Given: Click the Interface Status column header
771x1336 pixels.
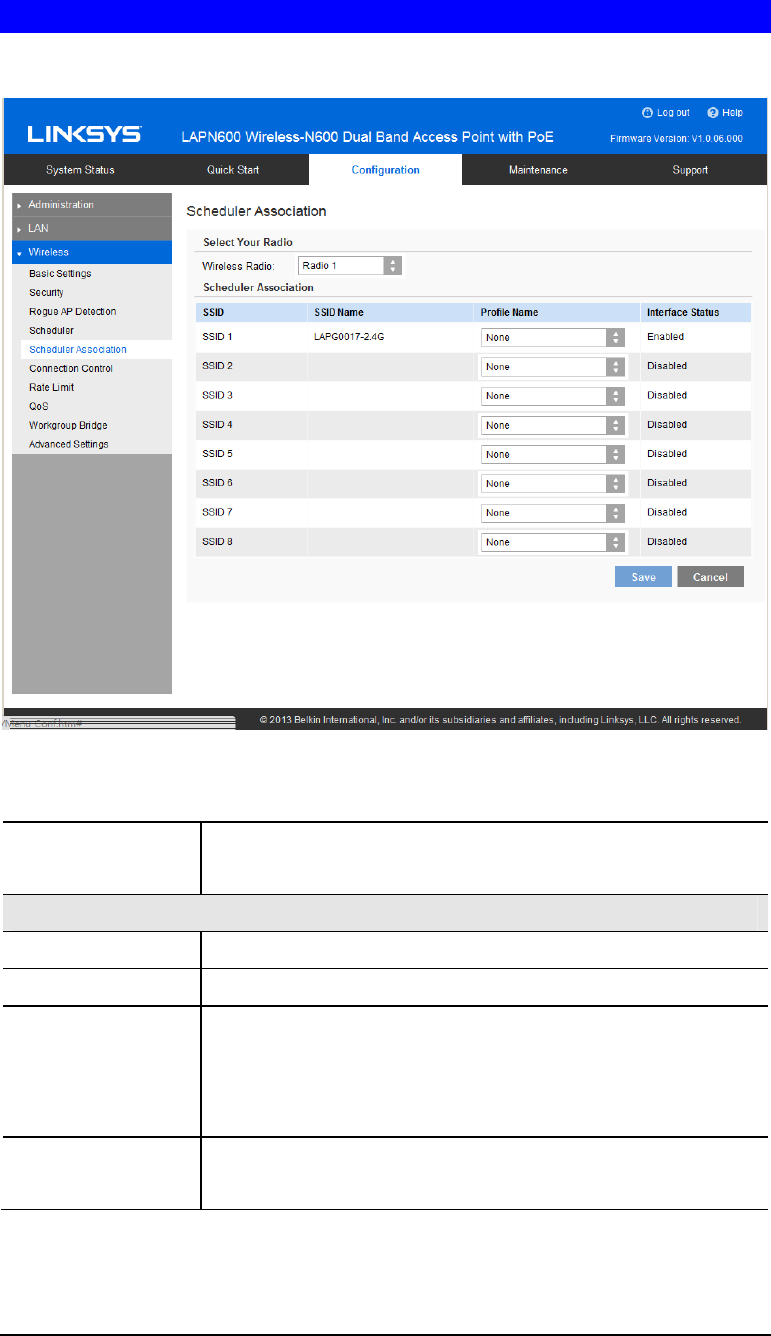Looking at the screenshot, I should [683, 313].
